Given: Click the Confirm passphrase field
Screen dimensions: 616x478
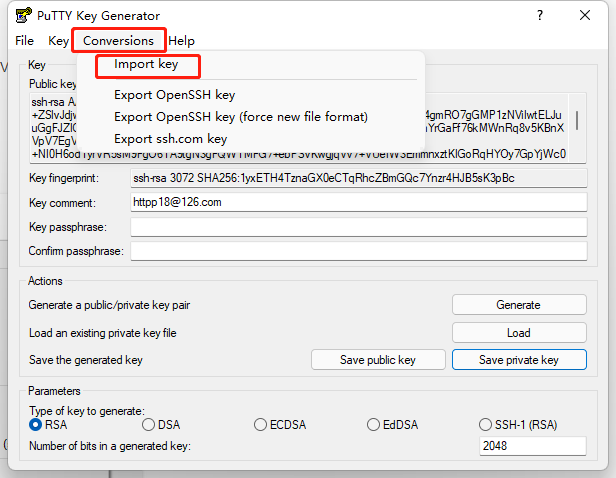Looking at the screenshot, I should tap(359, 251).
